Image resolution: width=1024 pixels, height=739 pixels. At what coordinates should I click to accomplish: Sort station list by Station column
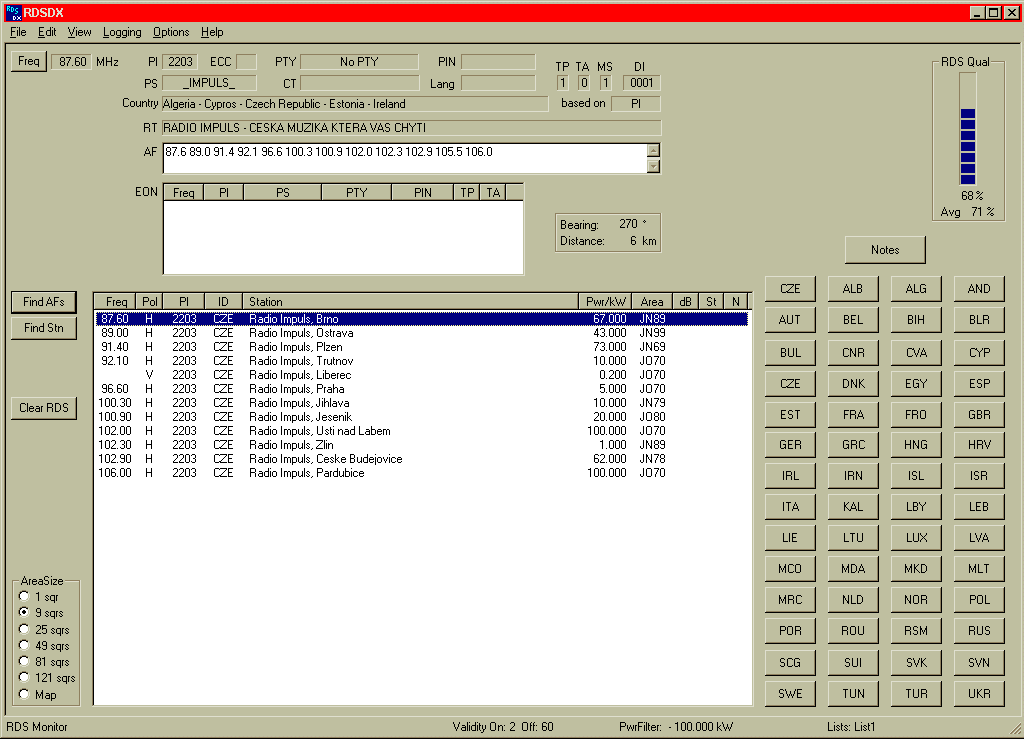point(410,302)
